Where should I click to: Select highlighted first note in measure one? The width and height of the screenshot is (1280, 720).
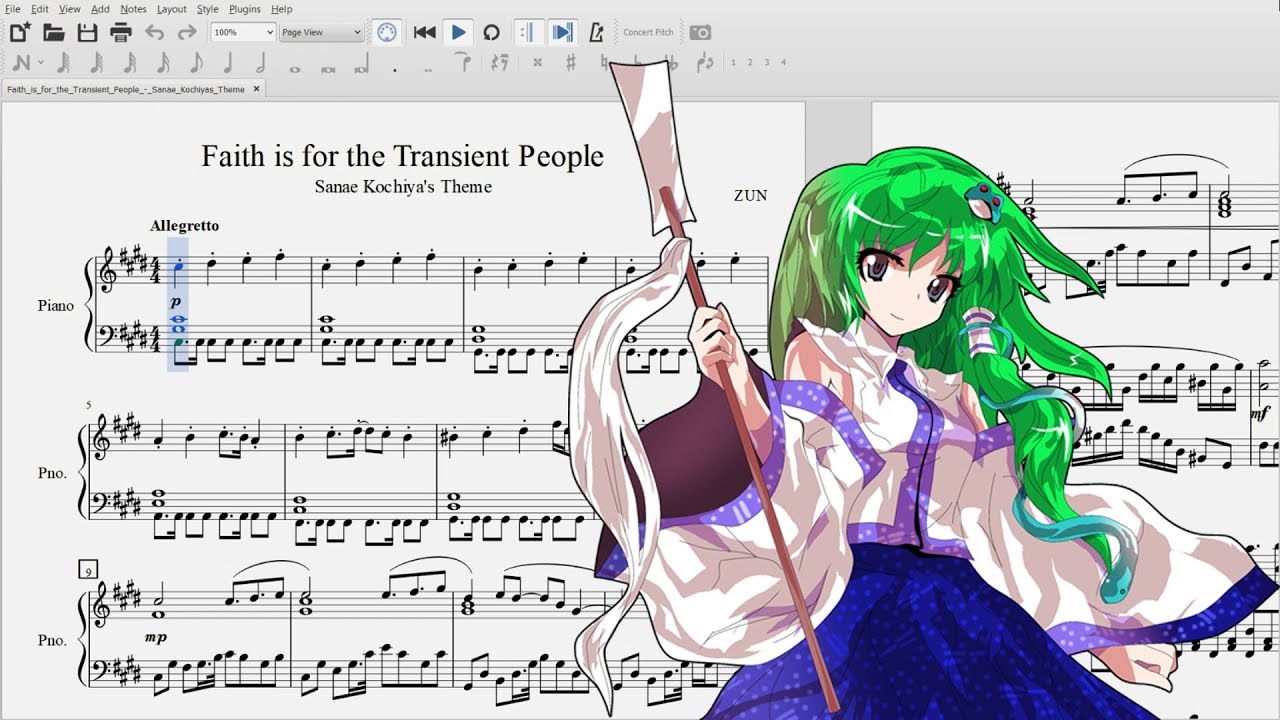(178, 267)
